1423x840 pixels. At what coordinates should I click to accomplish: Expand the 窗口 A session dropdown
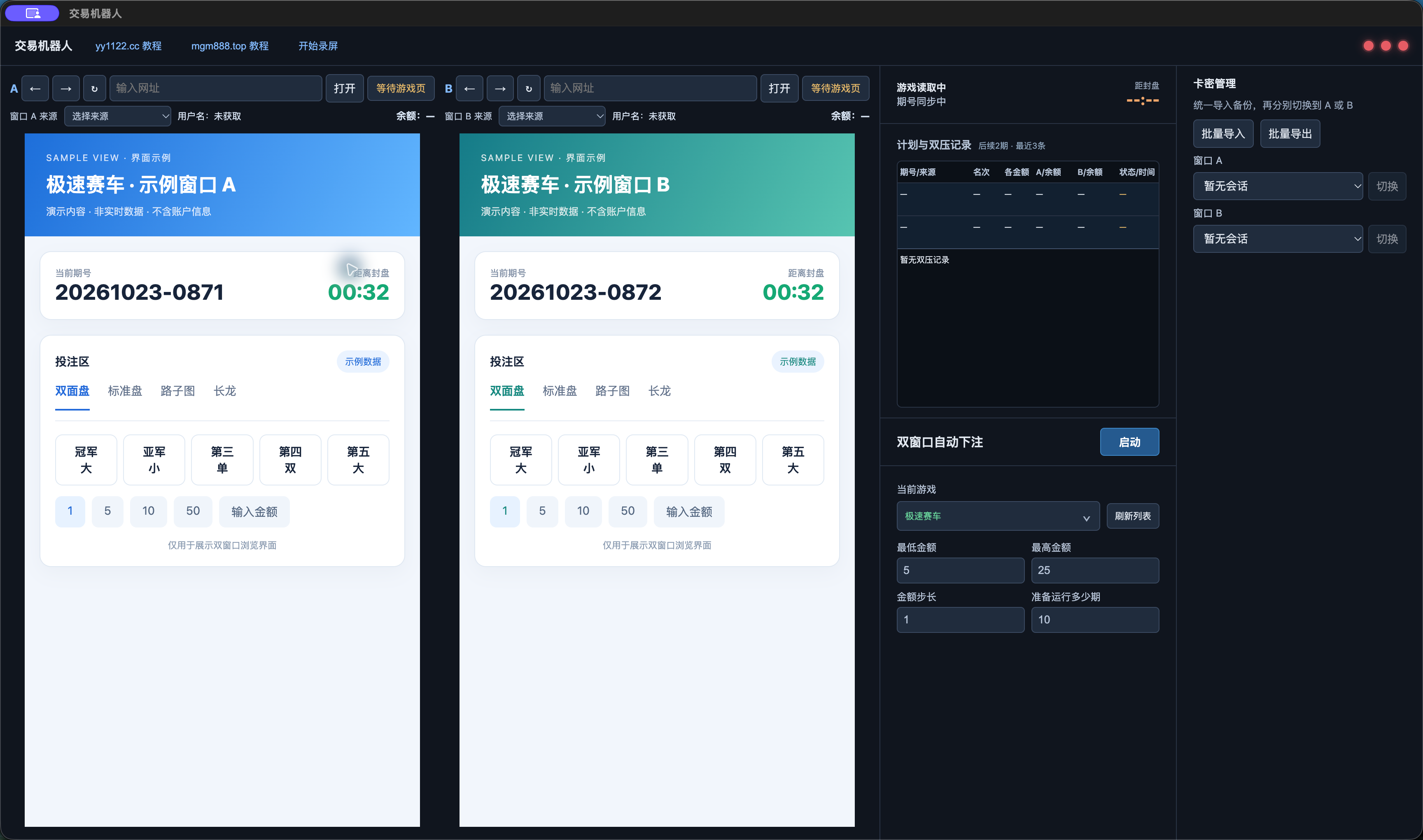point(1278,186)
